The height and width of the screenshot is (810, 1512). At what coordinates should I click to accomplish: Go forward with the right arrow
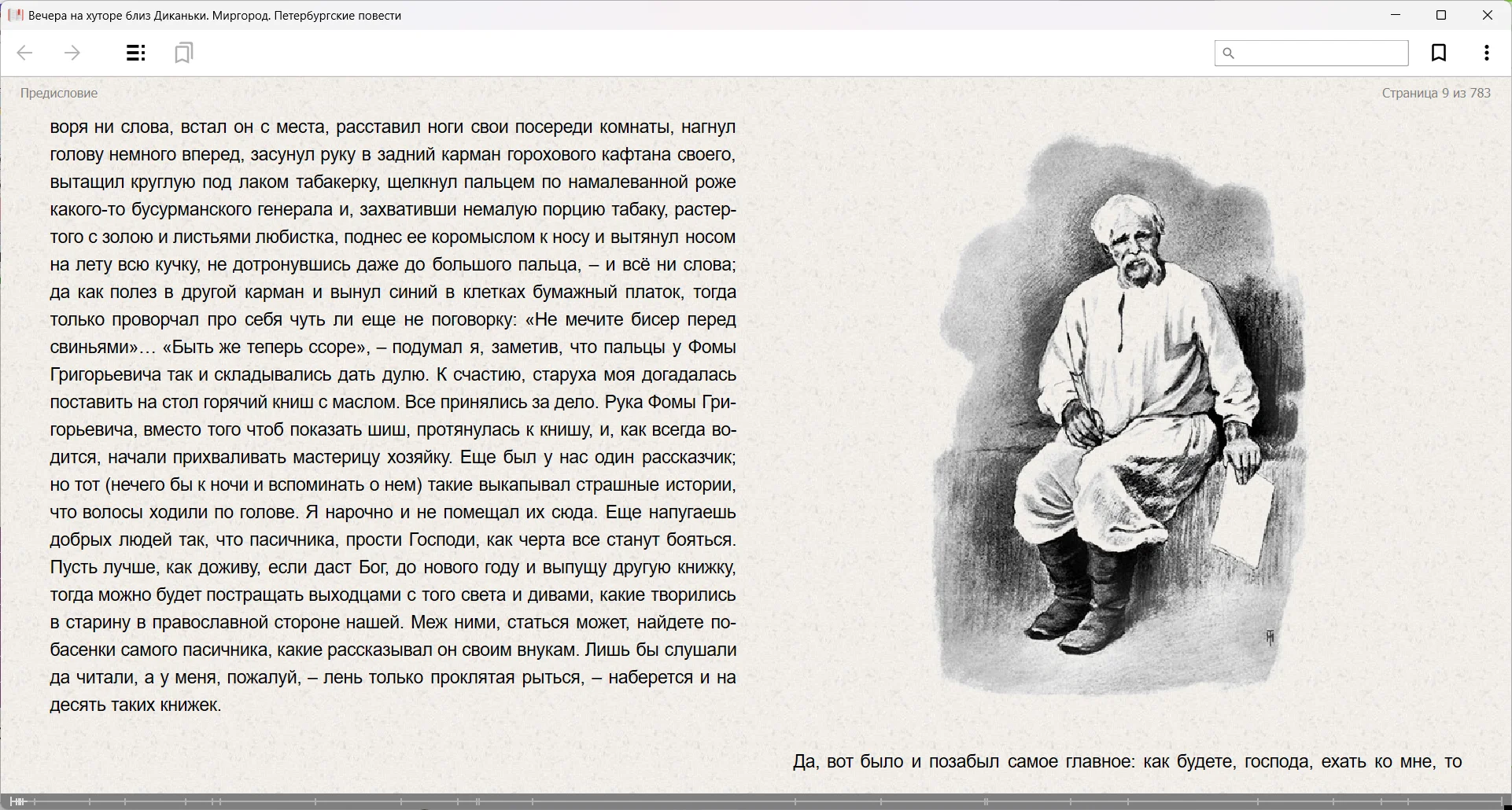72,53
